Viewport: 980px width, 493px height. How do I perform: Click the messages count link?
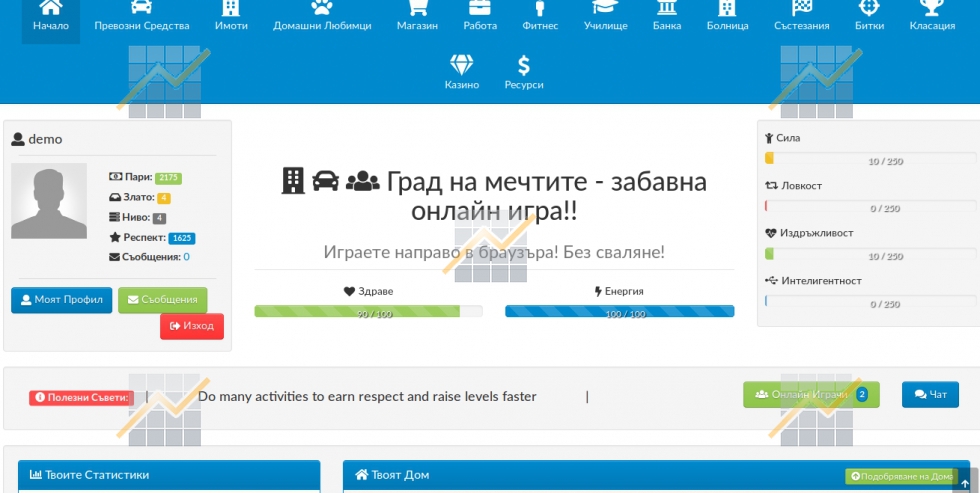(x=186, y=257)
